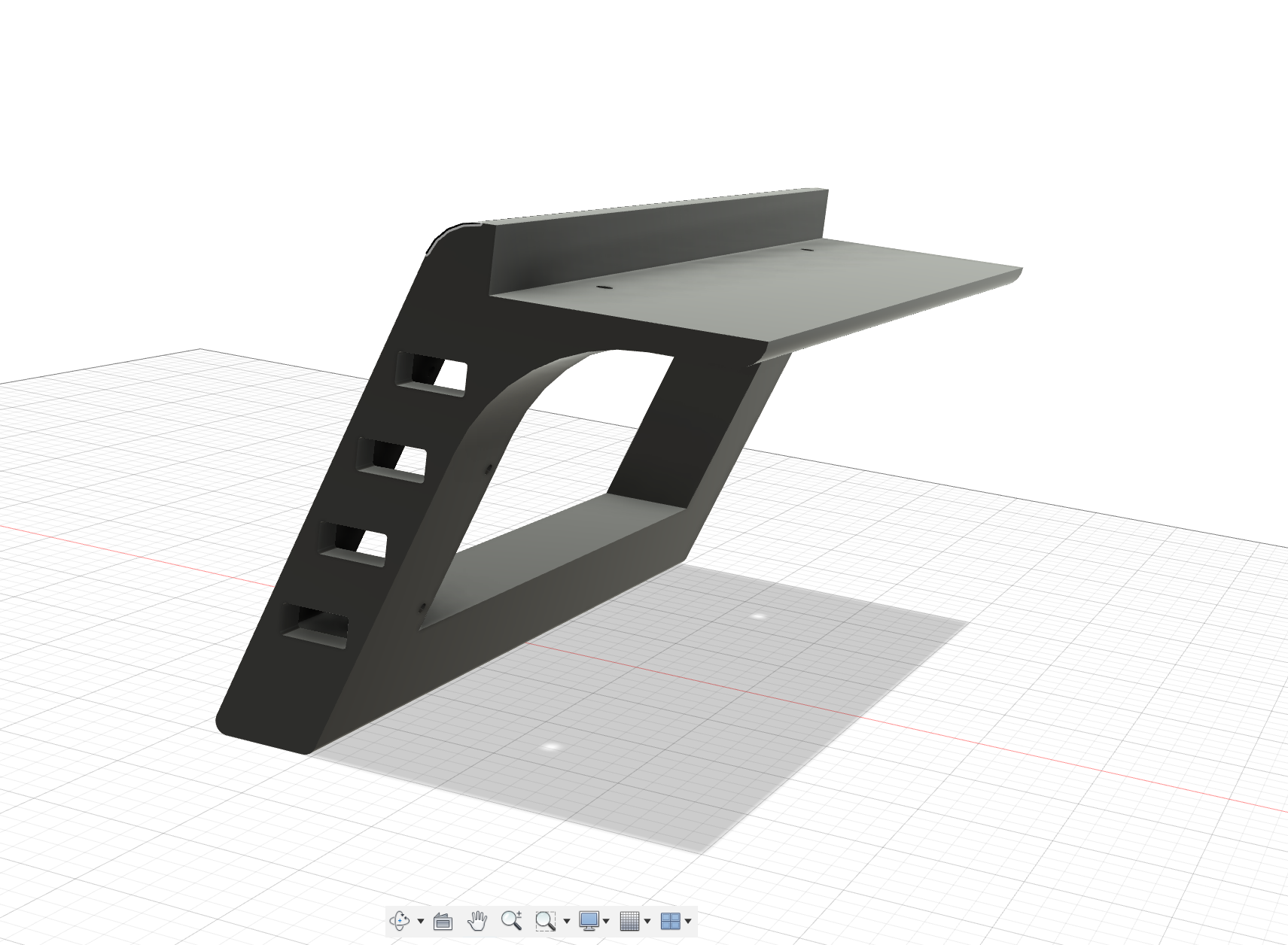The height and width of the screenshot is (945, 1288).
Task: Open the Viewports layout icon
Action: [x=670, y=920]
